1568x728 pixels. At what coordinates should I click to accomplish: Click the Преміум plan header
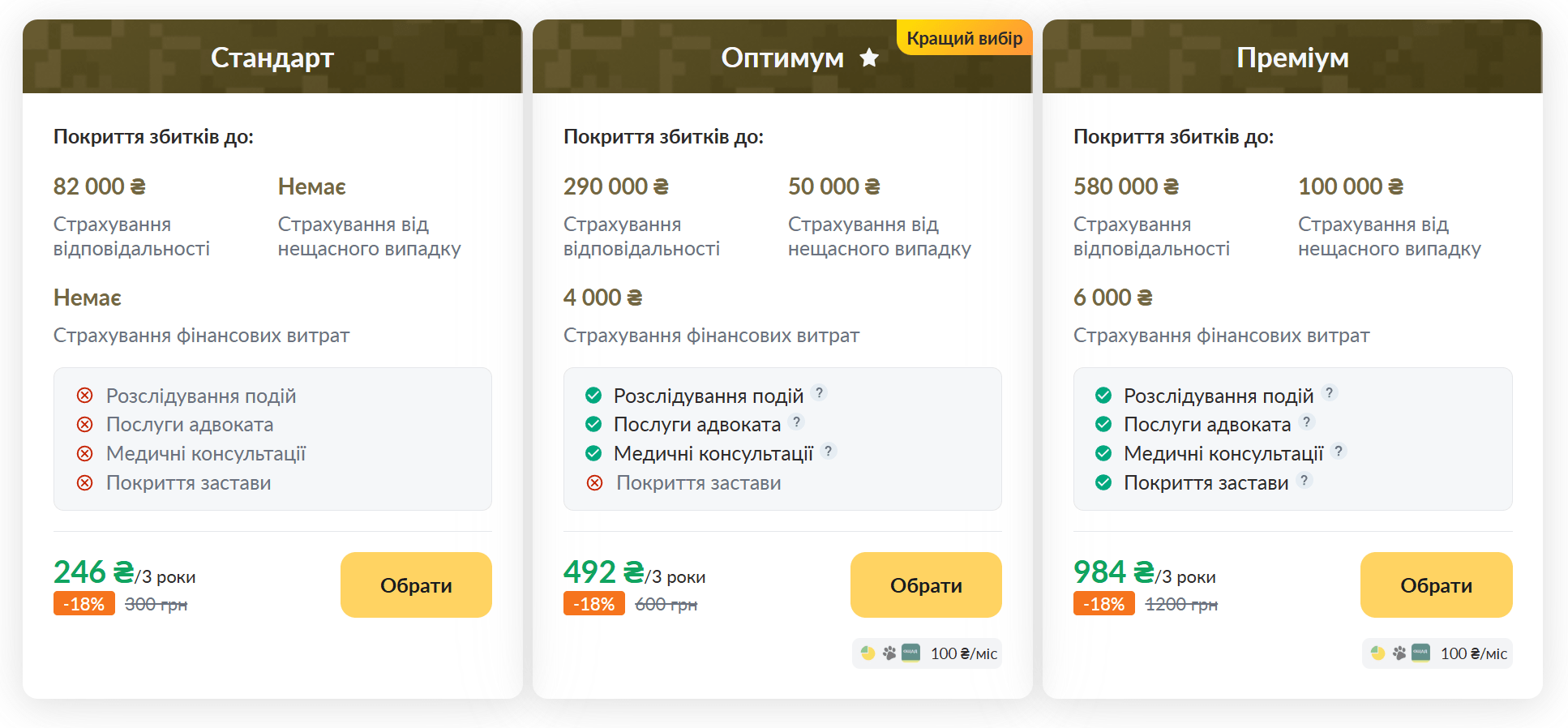click(x=1292, y=57)
